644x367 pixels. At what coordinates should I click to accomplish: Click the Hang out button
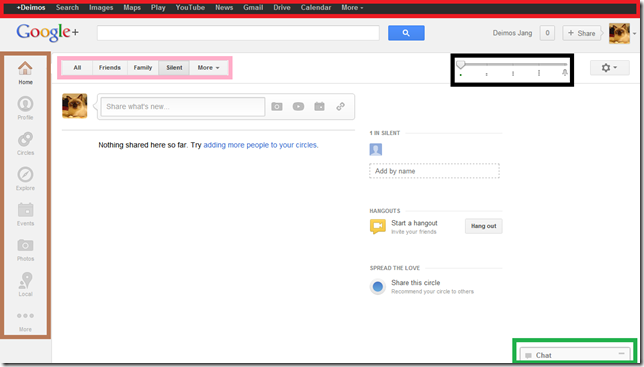(483, 226)
